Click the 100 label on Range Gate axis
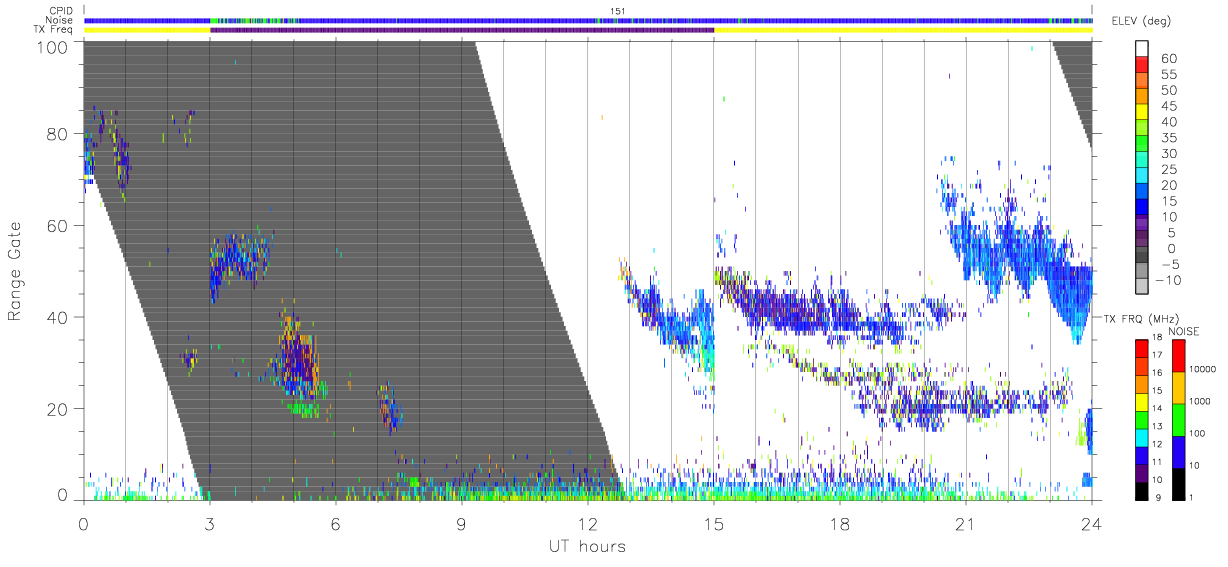The height and width of the screenshot is (567, 1228). point(53,46)
